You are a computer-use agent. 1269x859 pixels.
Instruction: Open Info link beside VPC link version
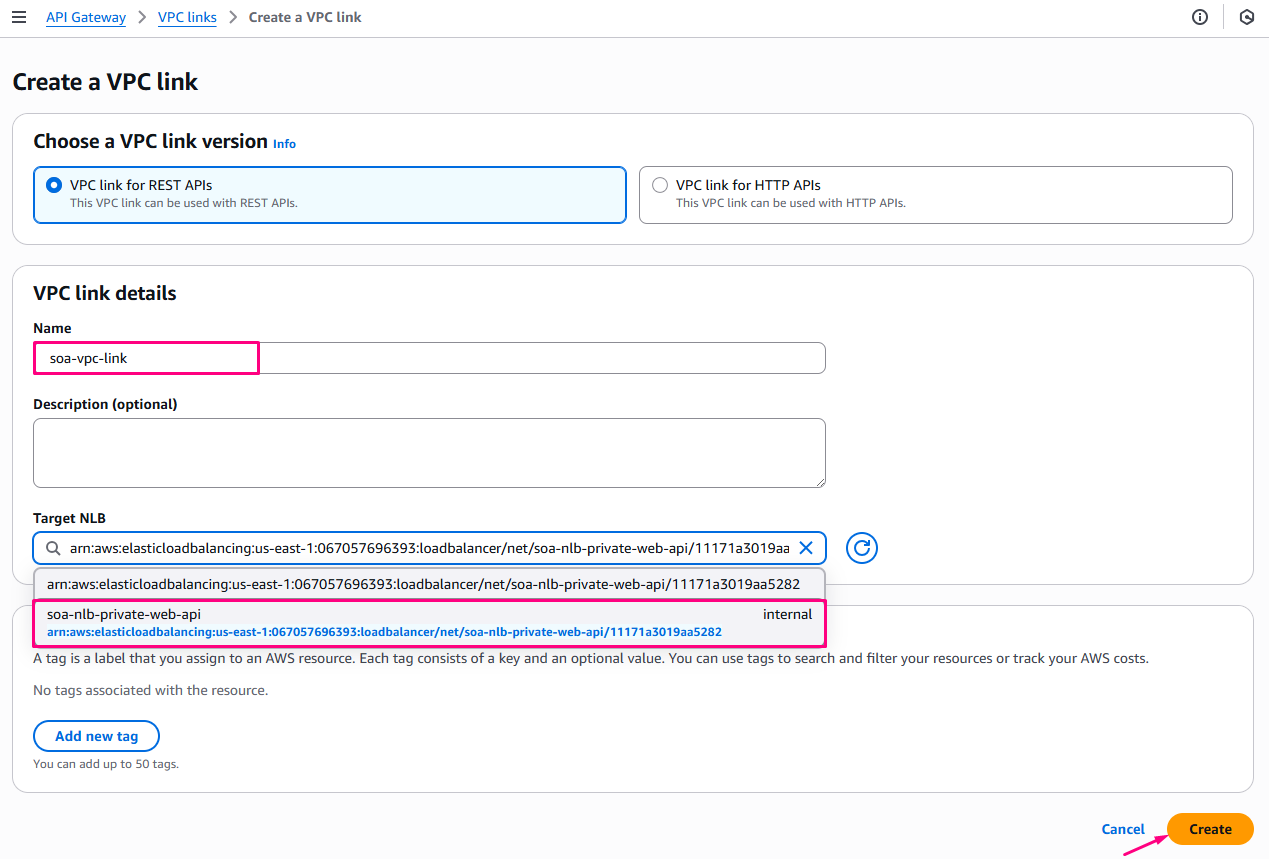coord(284,144)
